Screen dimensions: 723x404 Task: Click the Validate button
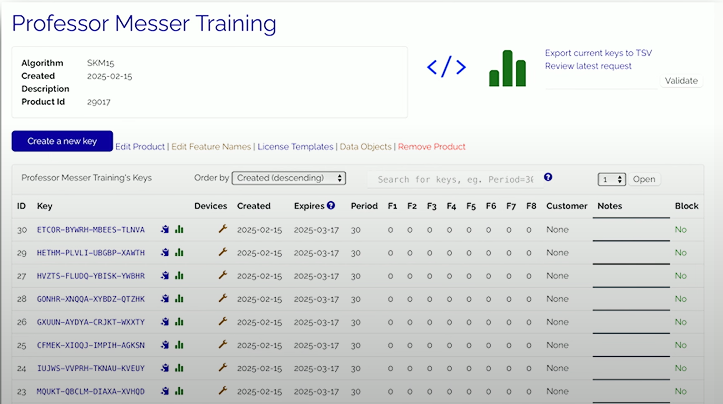[x=681, y=81]
